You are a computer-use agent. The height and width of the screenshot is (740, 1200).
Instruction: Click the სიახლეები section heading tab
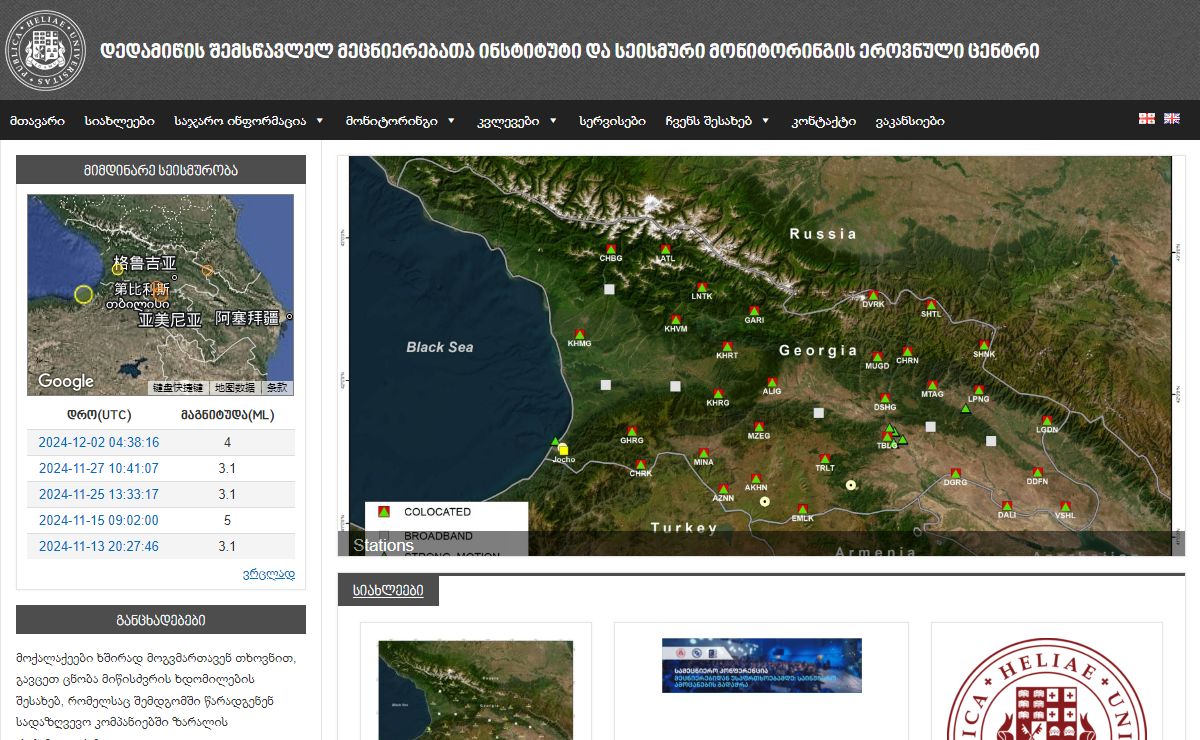pyautogui.click(x=388, y=590)
